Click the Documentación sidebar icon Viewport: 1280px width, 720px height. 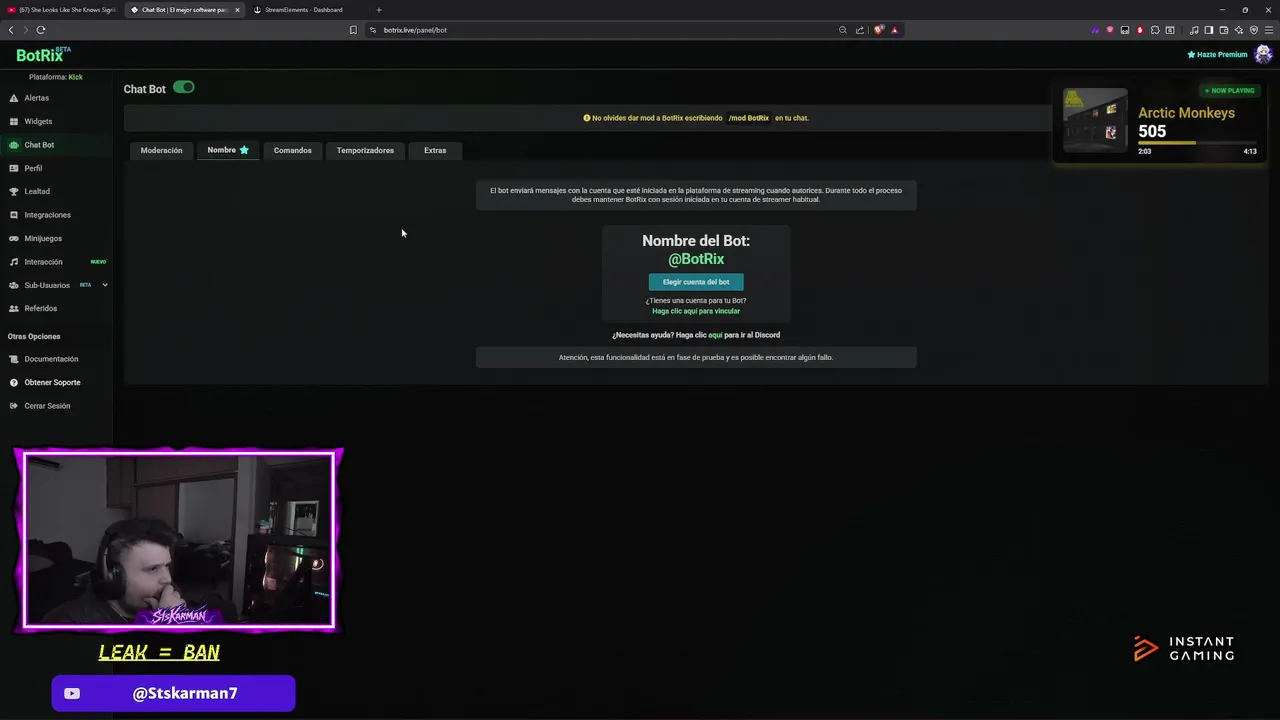coord(14,359)
